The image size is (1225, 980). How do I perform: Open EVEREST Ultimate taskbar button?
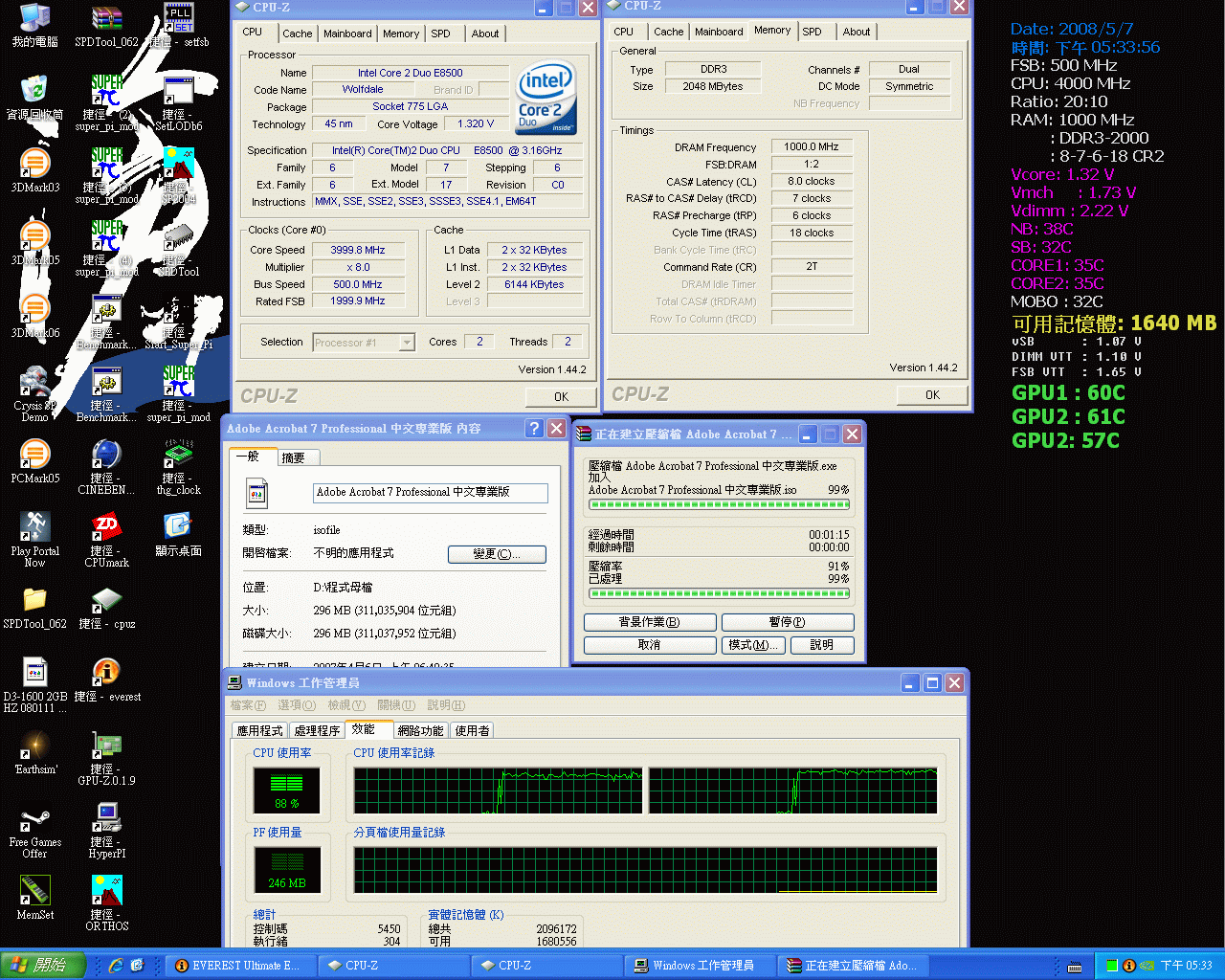241,966
